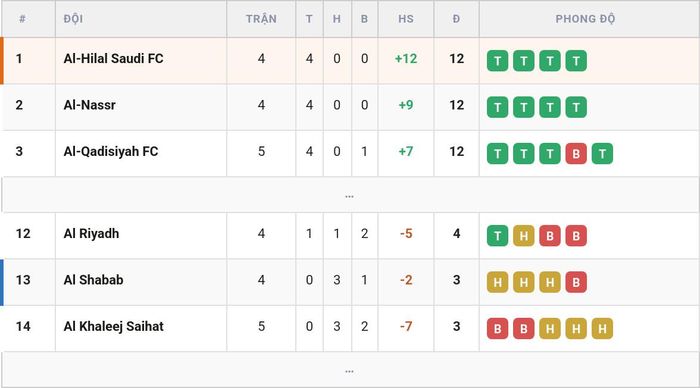Viewport: 700px width, 388px height.
Task: Open the Al-Nassr team link
Action: point(90,105)
